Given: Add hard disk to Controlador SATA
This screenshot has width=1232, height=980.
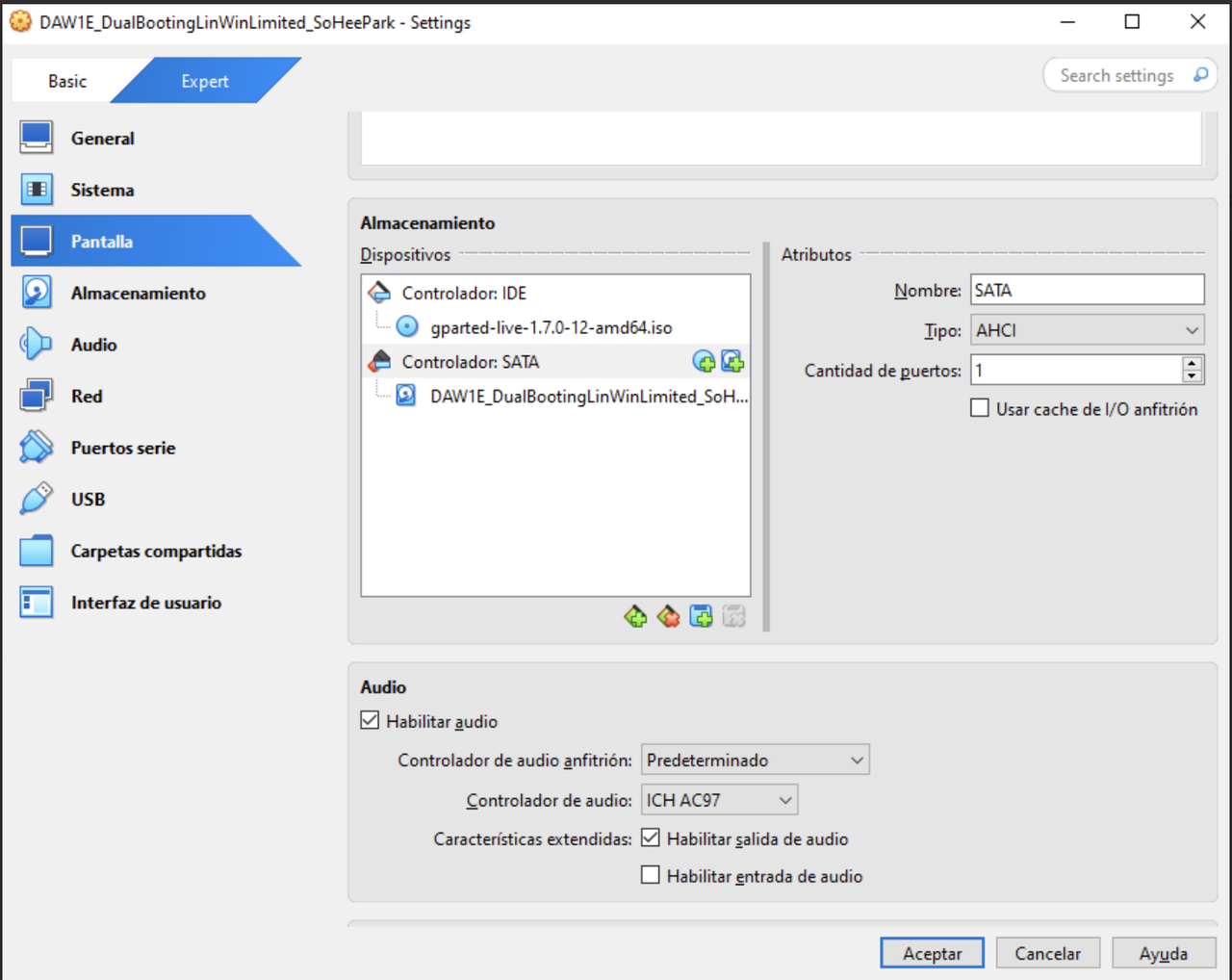Looking at the screenshot, I should pos(733,362).
